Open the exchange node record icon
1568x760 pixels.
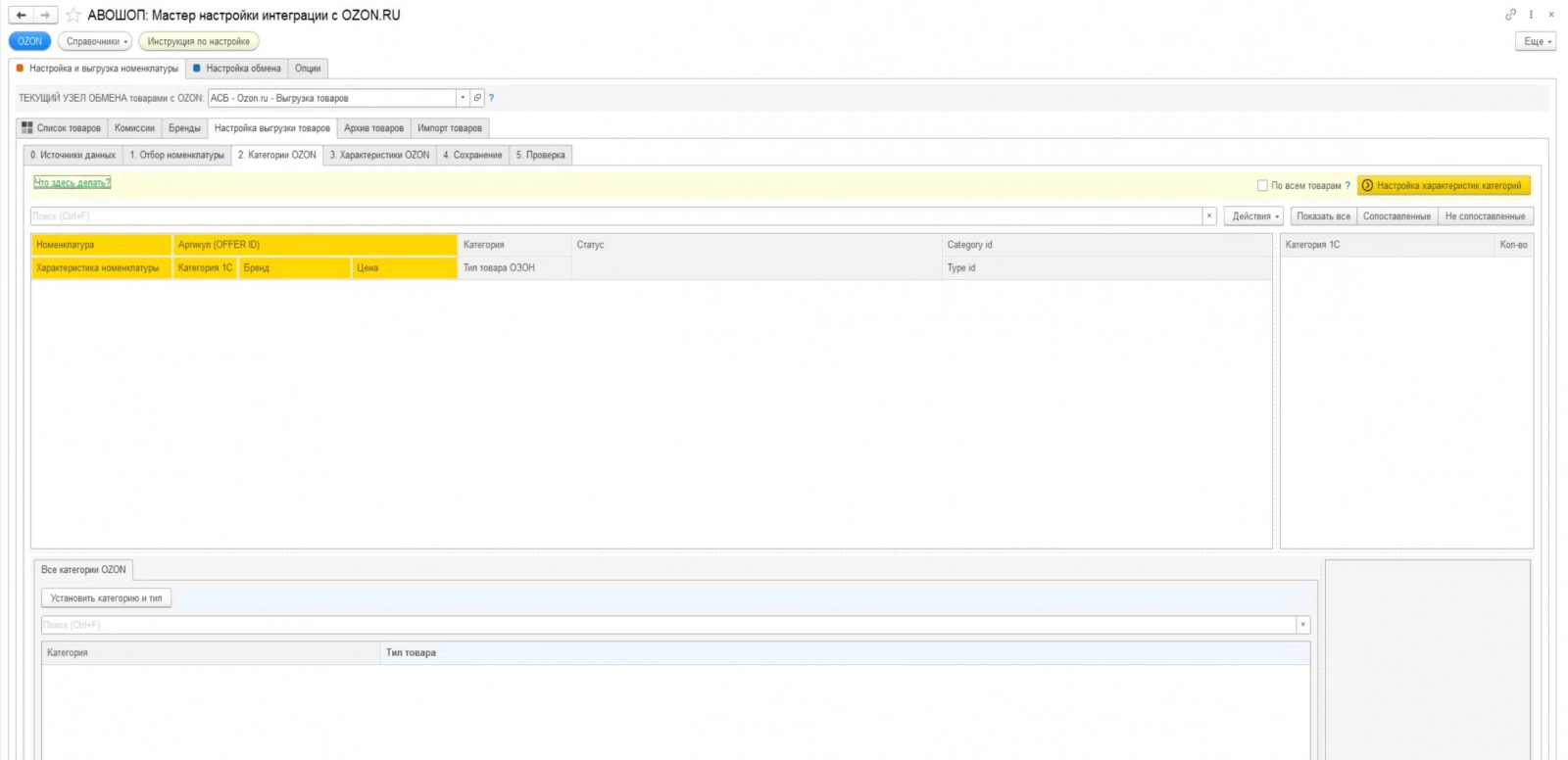(x=477, y=98)
